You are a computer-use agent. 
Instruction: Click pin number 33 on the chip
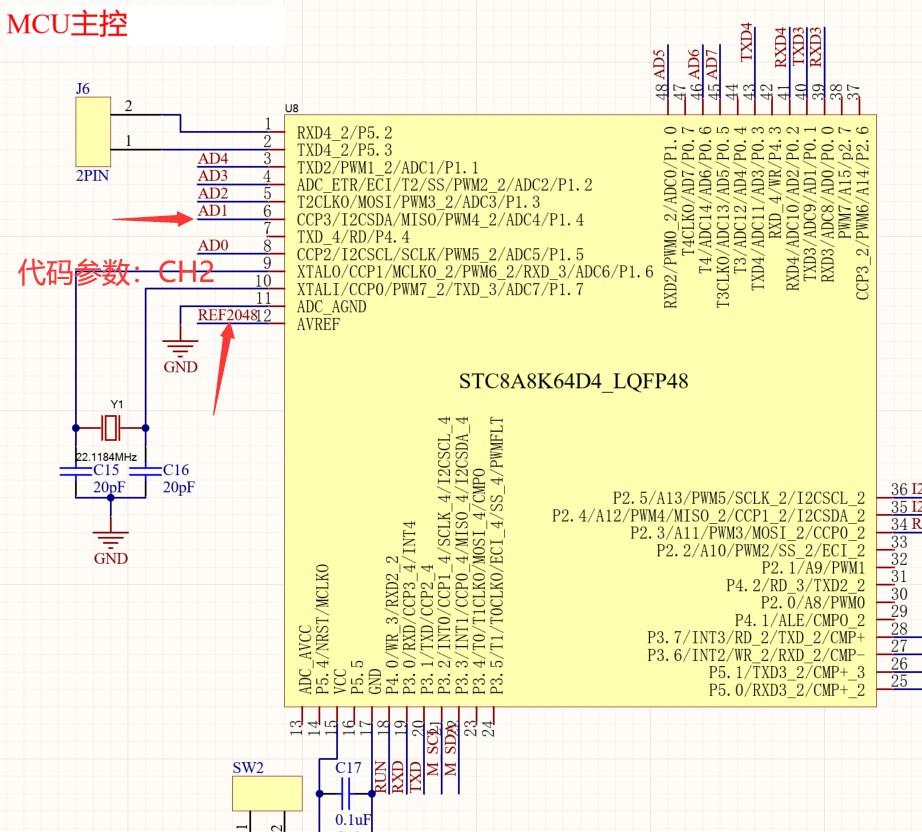900,542
